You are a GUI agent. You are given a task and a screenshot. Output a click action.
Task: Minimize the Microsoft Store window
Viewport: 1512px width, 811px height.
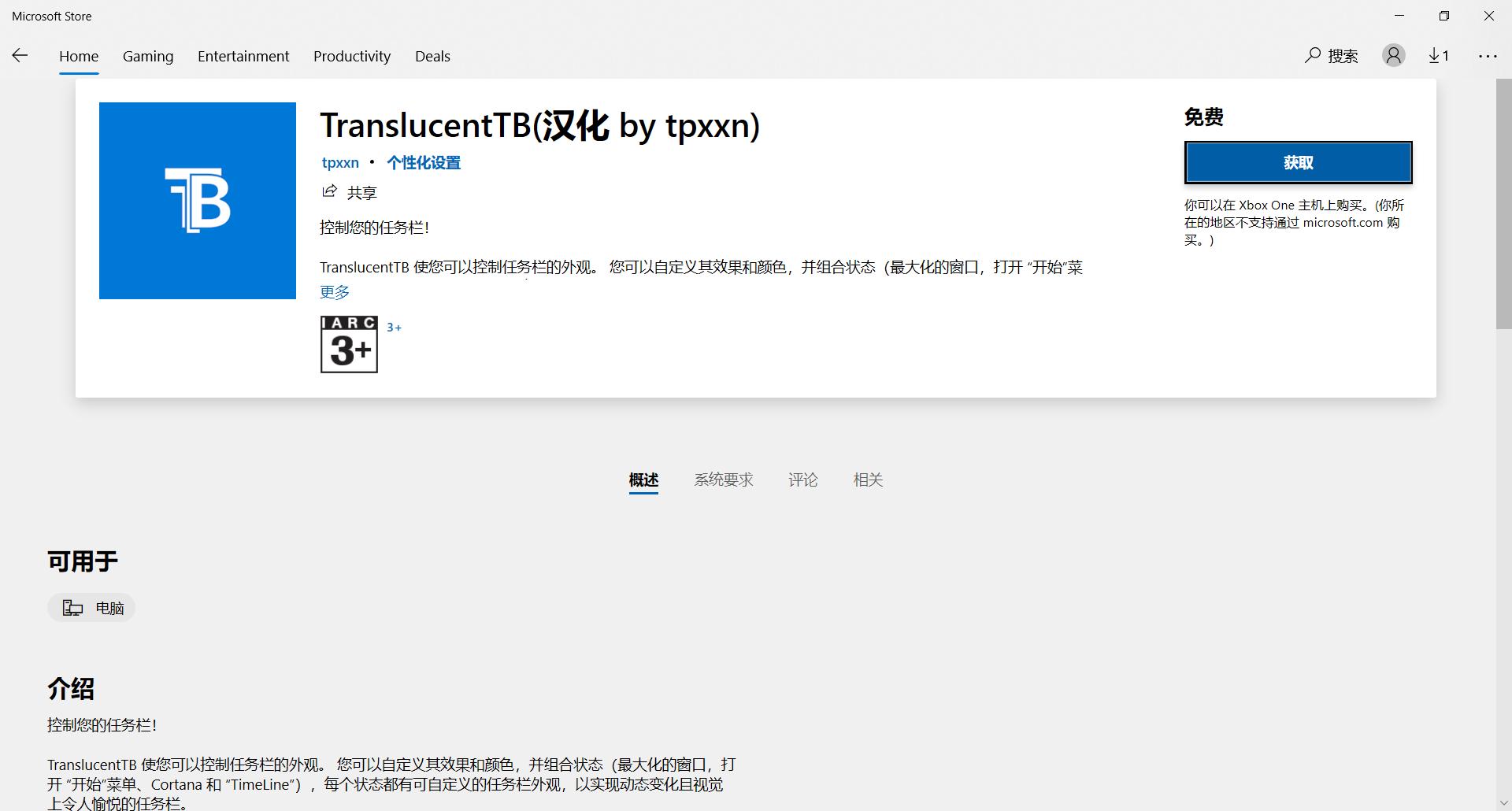[1399, 16]
